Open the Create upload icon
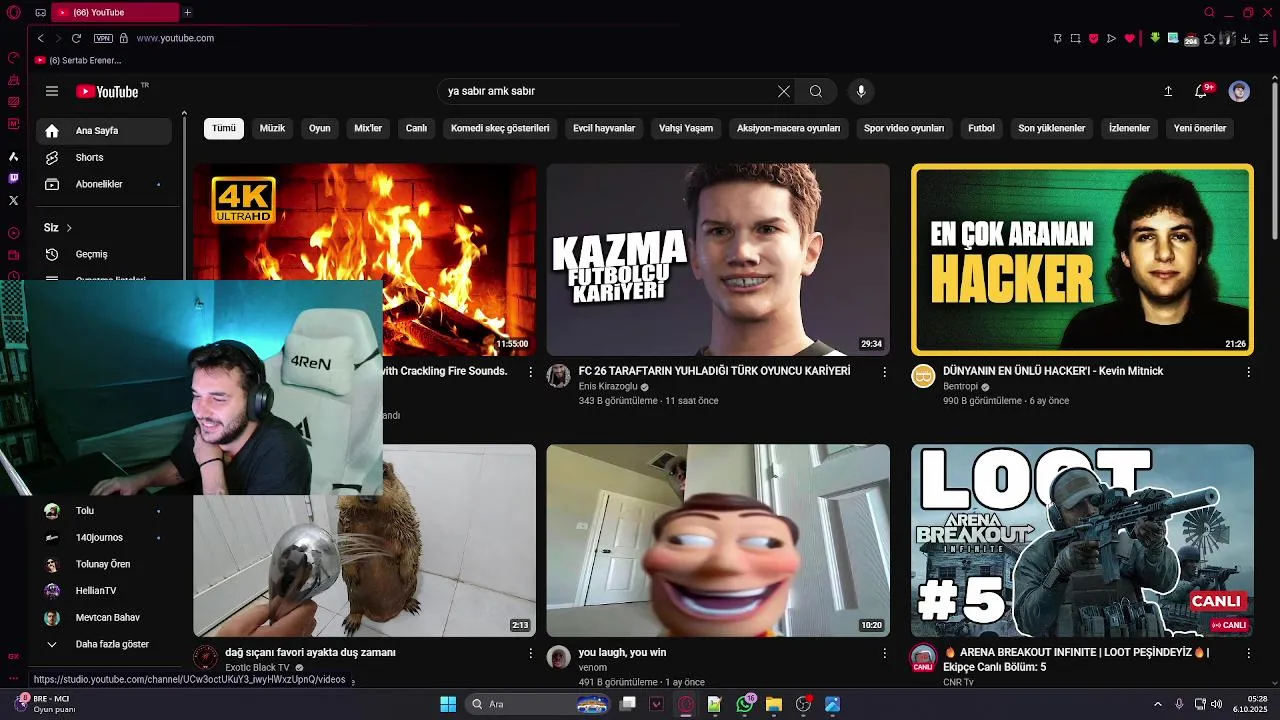Image resolution: width=1280 pixels, height=720 pixels. [x=1168, y=91]
